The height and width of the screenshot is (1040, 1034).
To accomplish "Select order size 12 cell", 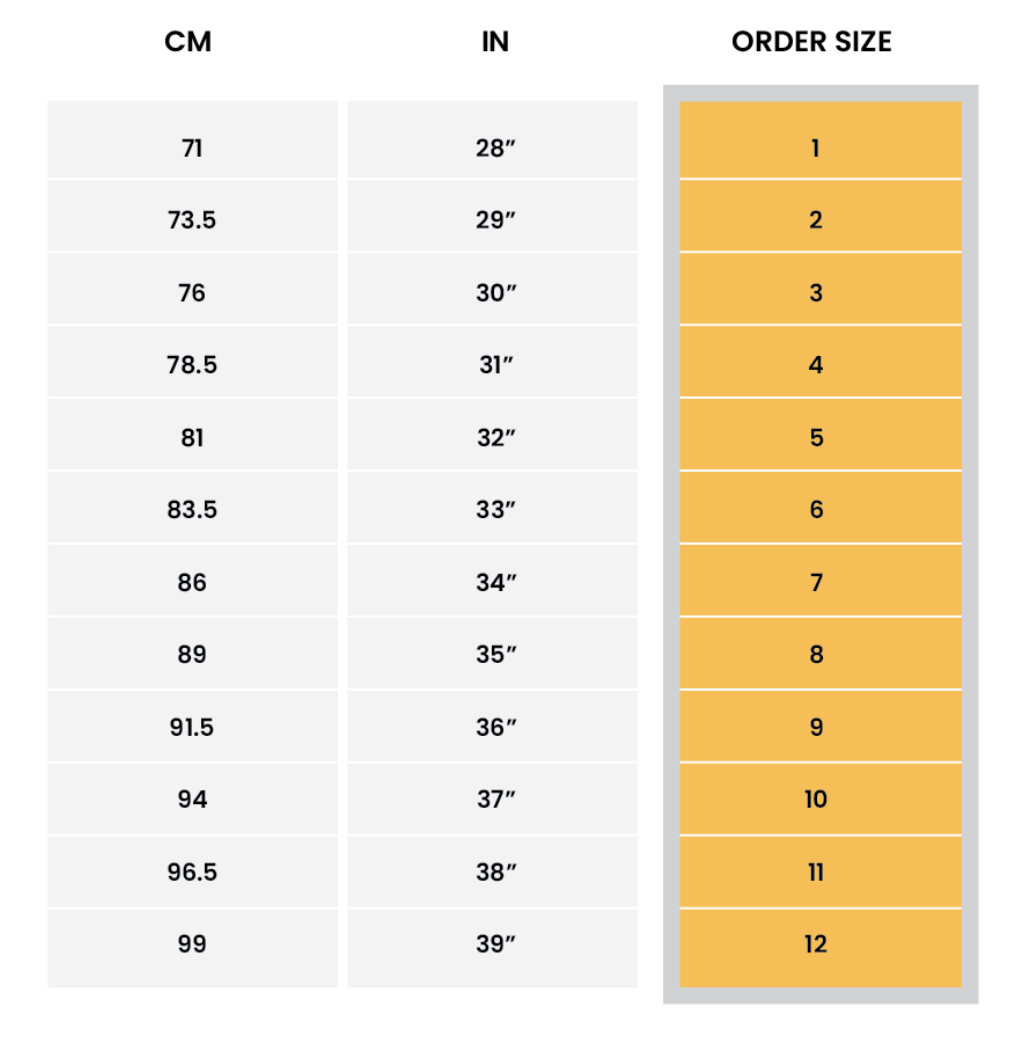I will pyautogui.click(x=816, y=944).
